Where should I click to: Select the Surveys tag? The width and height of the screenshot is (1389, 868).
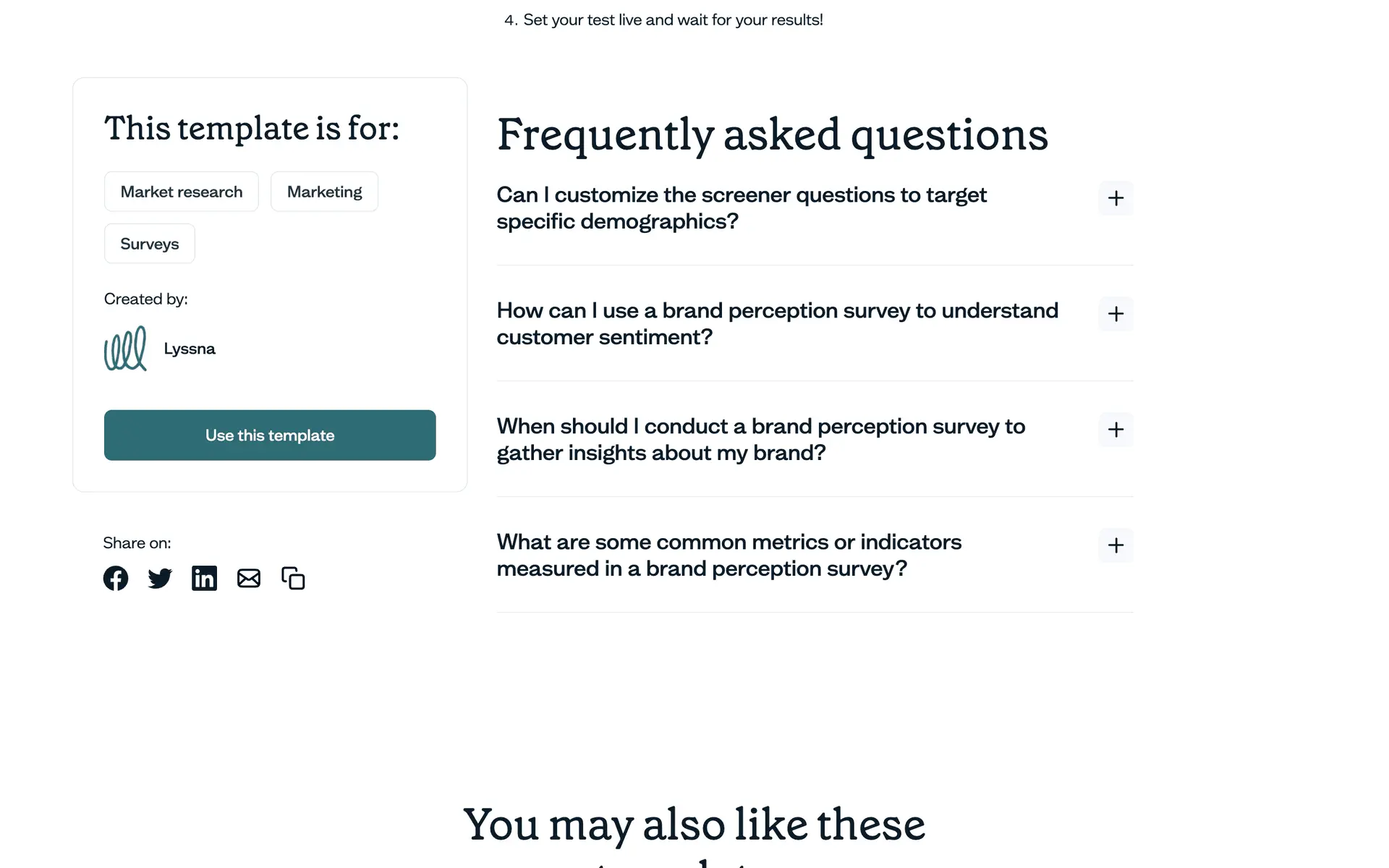tap(150, 244)
